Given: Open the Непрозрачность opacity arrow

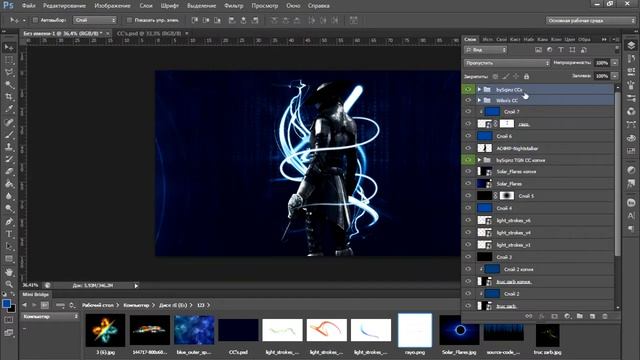Looking at the screenshot, I should click(x=614, y=63).
